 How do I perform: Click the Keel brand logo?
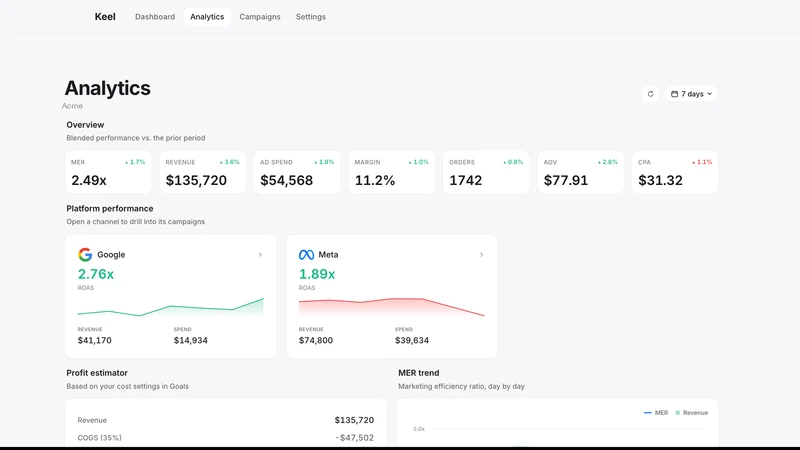[105, 17]
